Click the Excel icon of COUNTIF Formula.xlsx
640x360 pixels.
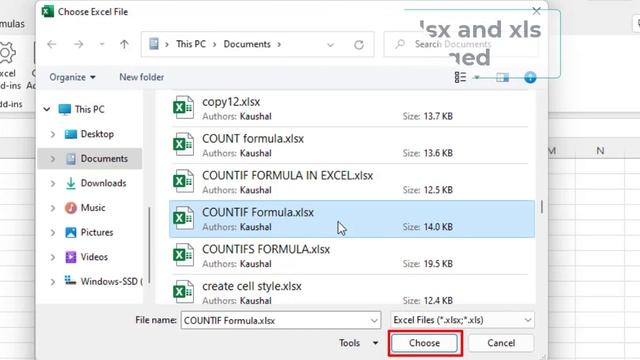point(183,218)
